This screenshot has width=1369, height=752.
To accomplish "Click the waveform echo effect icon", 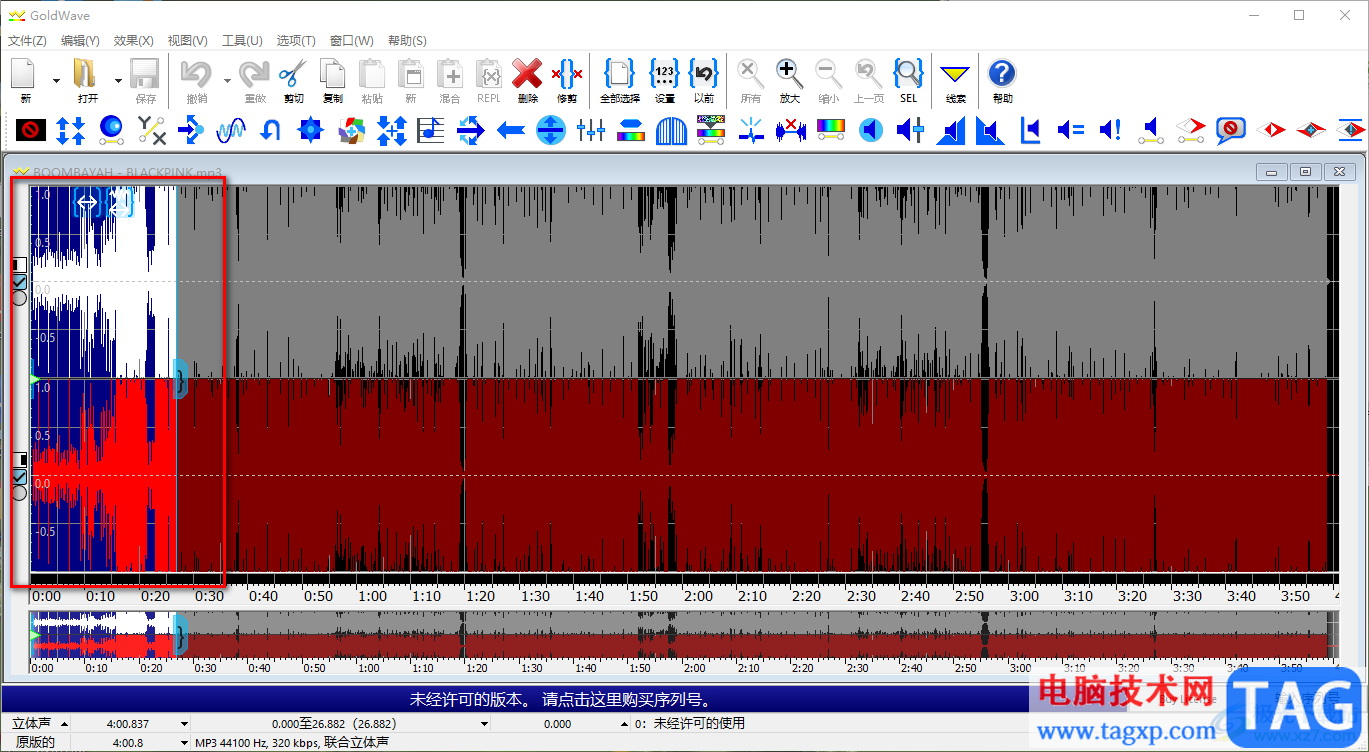I will coord(231,129).
